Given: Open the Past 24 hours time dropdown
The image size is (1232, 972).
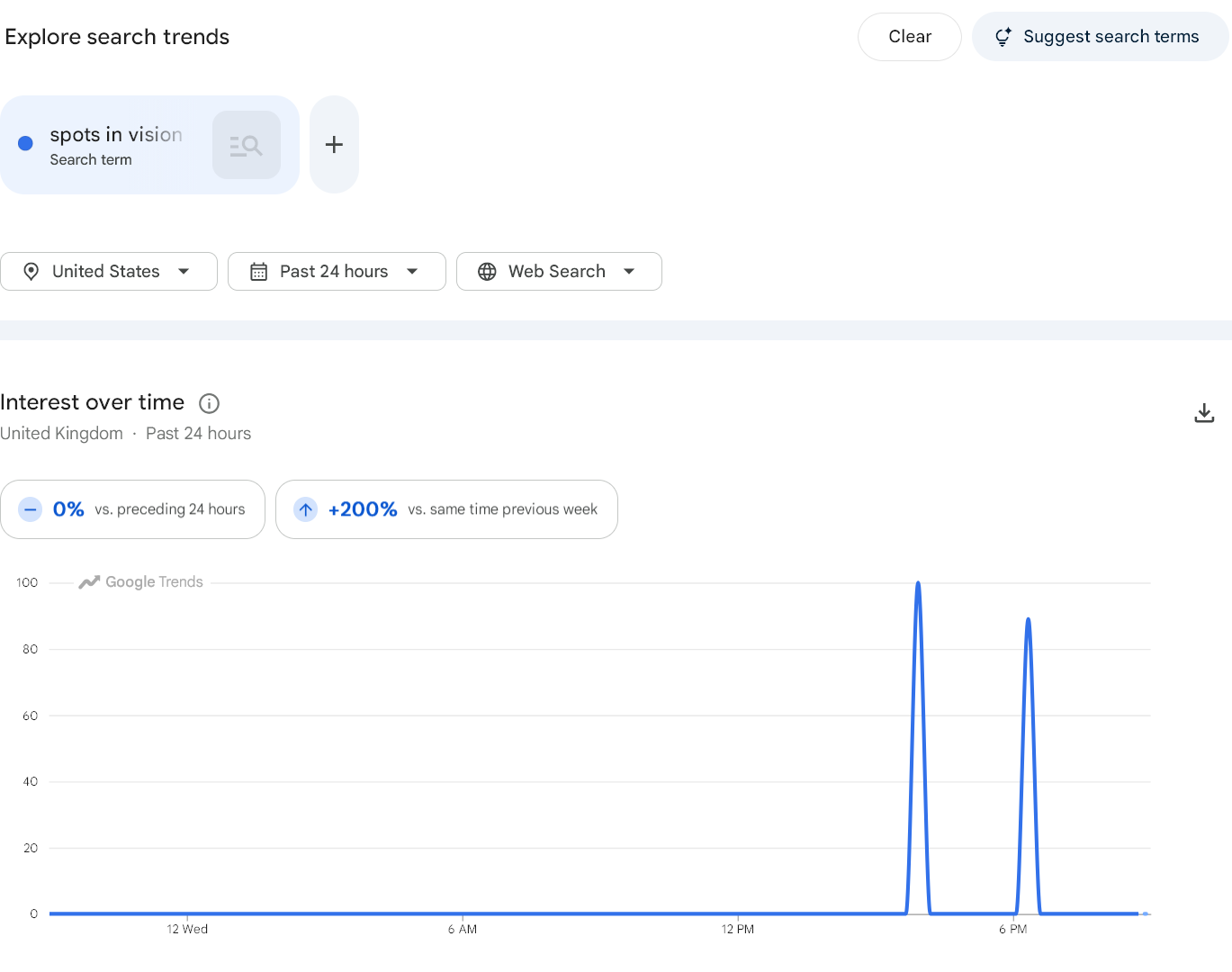Looking at the screenshot, I should (337, 272).
